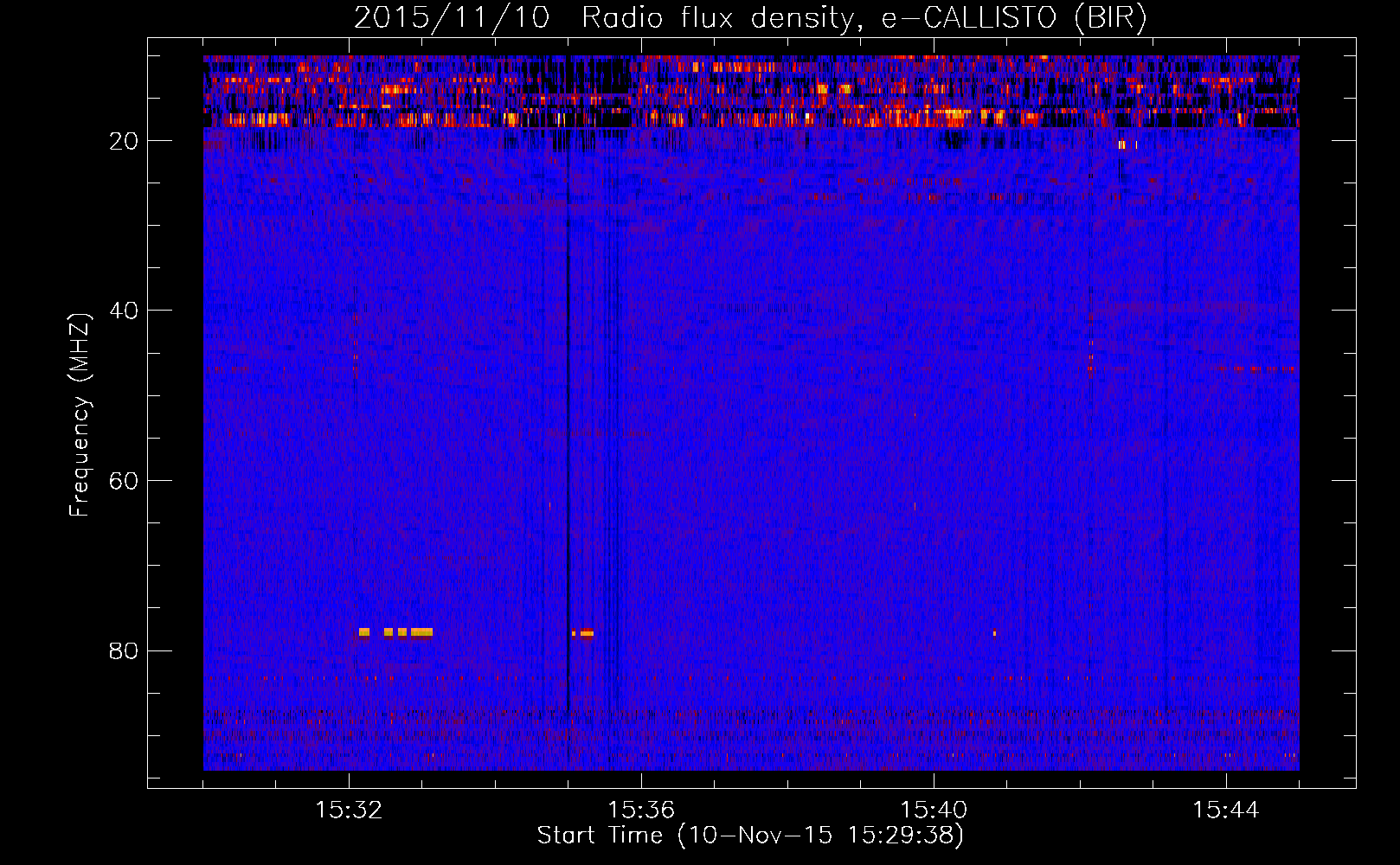Screen dimensions: 1400x865
Task: Click the '80' frequency tick label
Action: coord(125,650)
